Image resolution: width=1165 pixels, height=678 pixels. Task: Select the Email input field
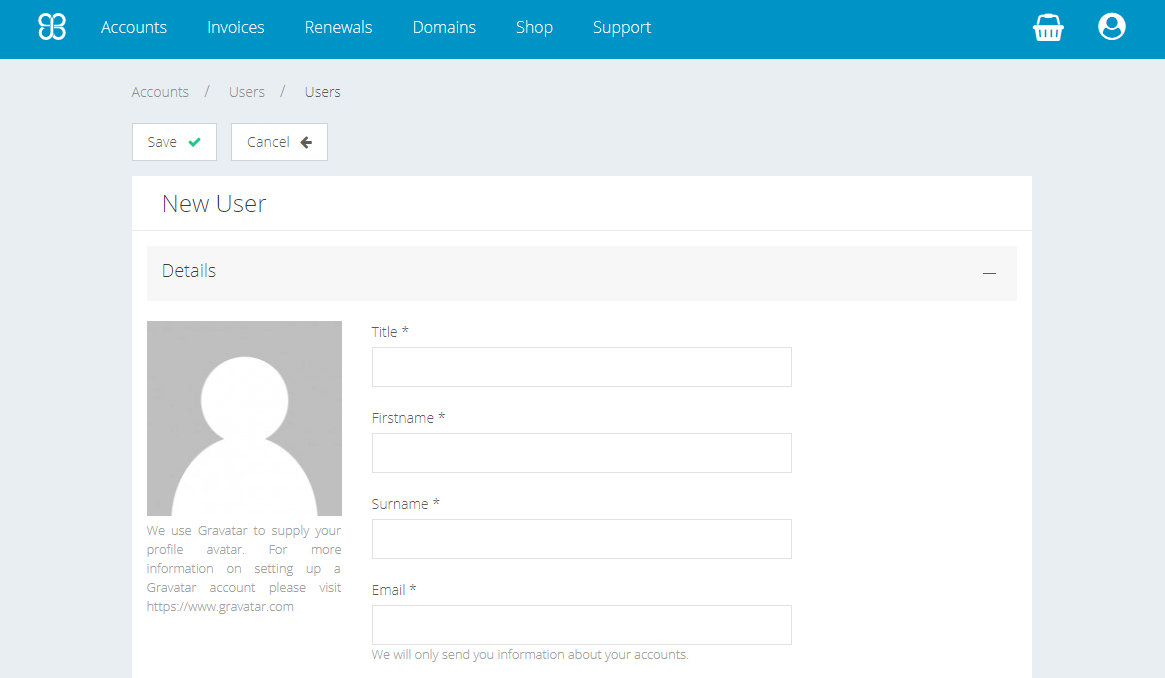(581, 625)
